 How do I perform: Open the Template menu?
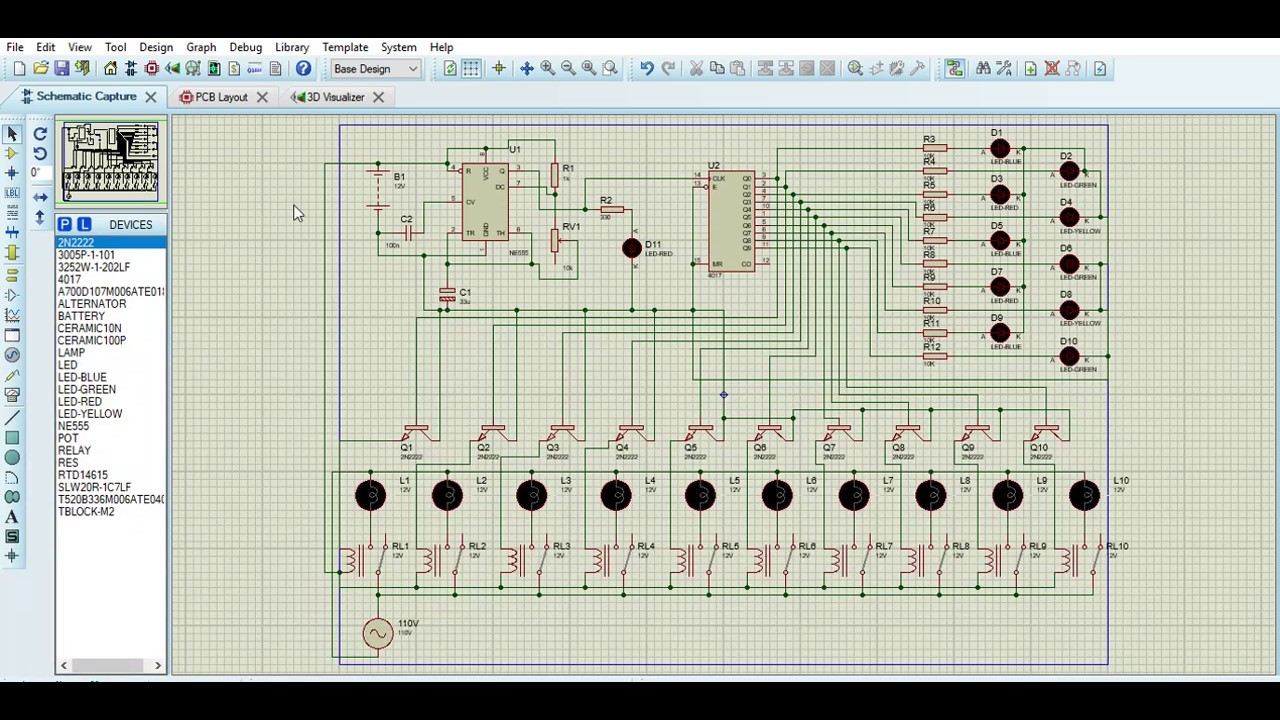pyautogui.click(x=345, y=47)
